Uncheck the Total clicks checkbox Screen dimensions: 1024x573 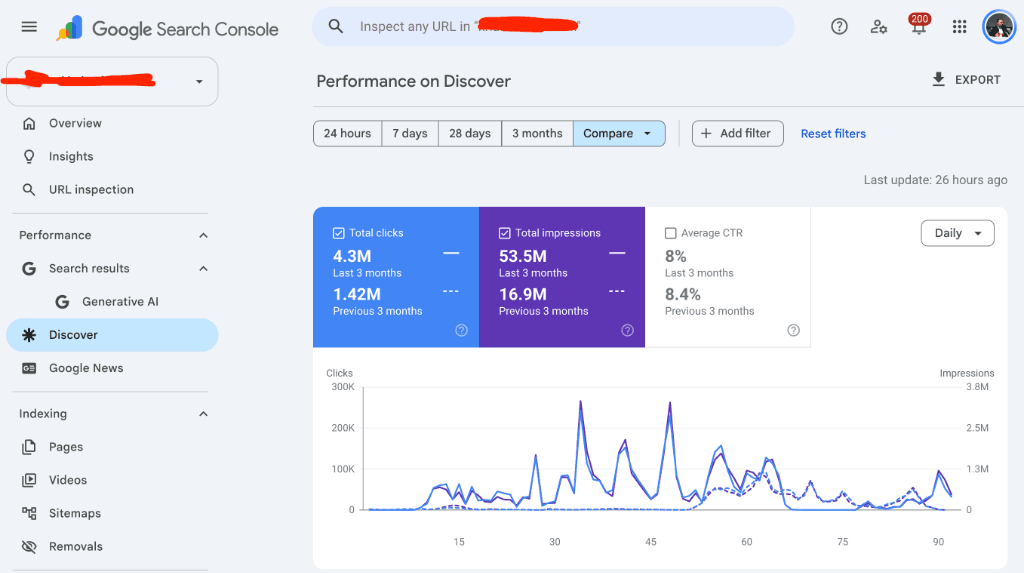pyautogui.click(x=338, y=233)
